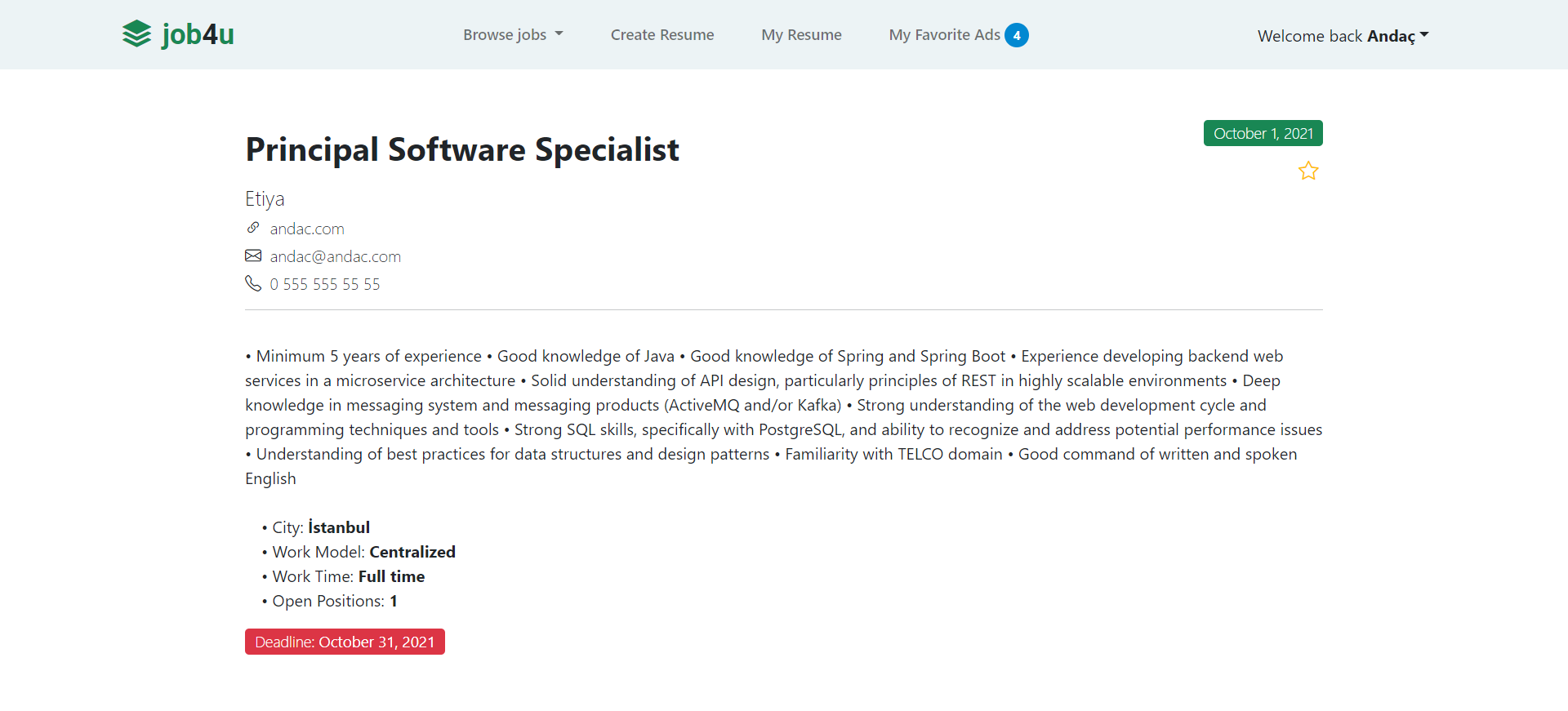Click the phone number 0 555 555 55 55

(x=325, y=284)
